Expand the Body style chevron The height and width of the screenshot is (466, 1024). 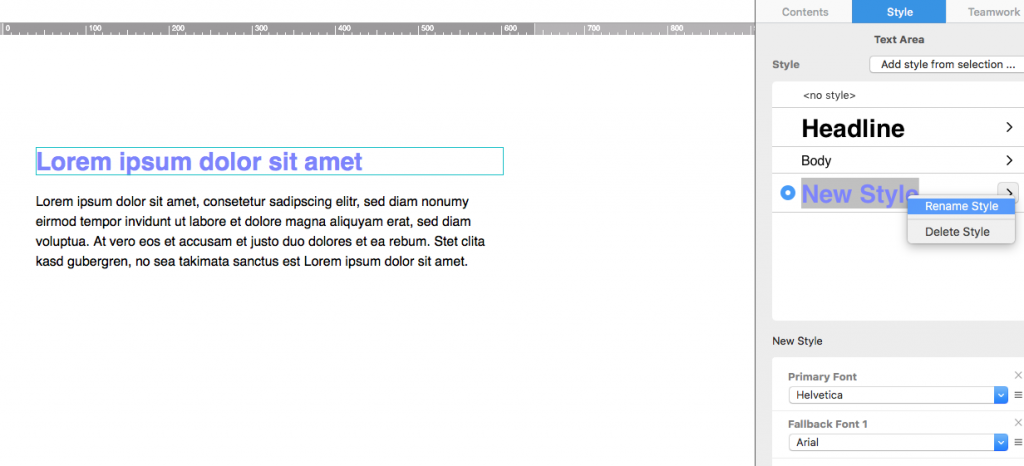click(1009, 160)
